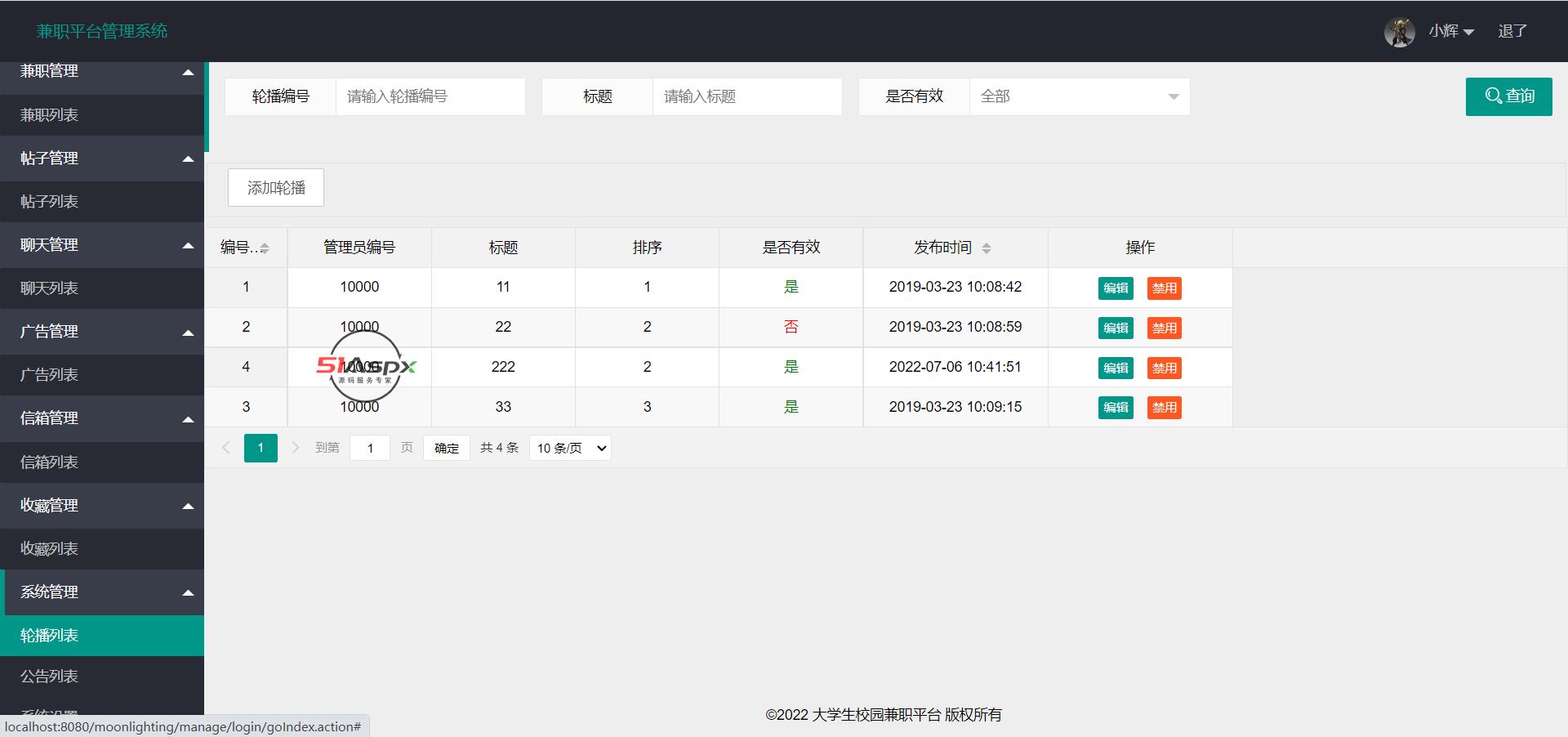Image resolution: width=1568 pixels, height=737 pixels.
Task: Focus the page number jump input
Action: pyautogui.click(x=370, y=448)
